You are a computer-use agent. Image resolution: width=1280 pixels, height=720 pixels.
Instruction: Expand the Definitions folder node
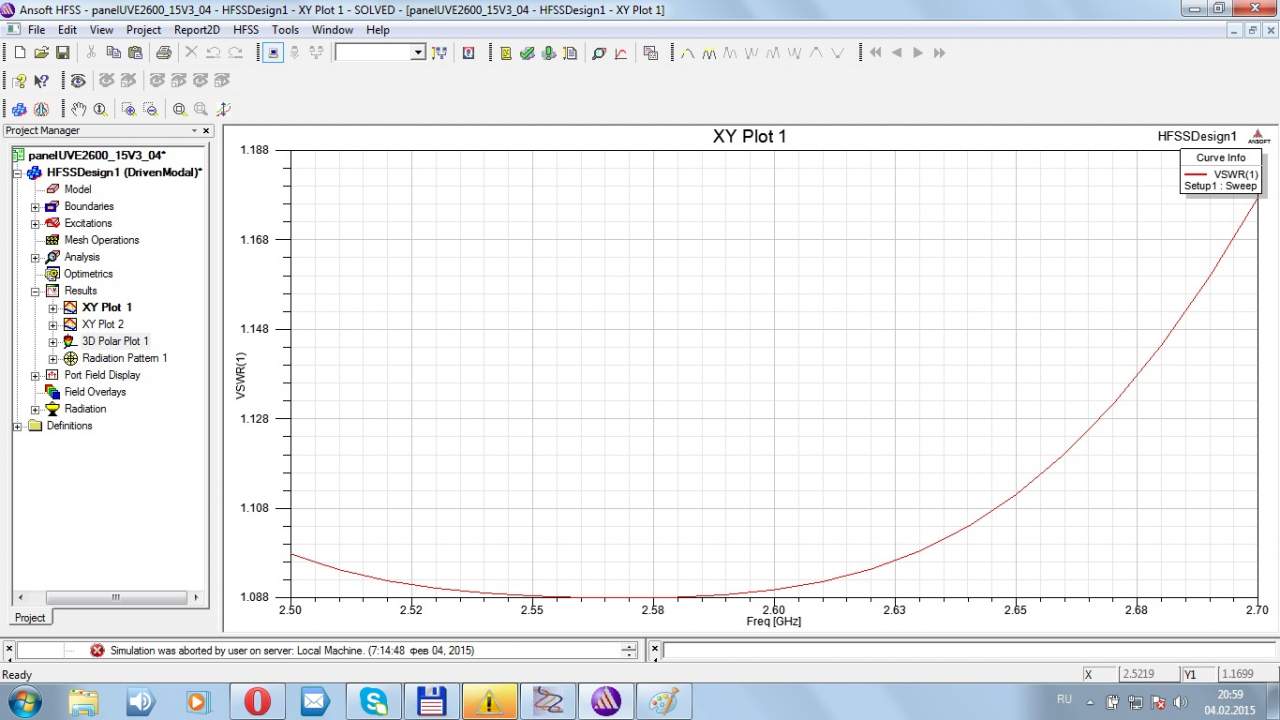pos(18,426)
